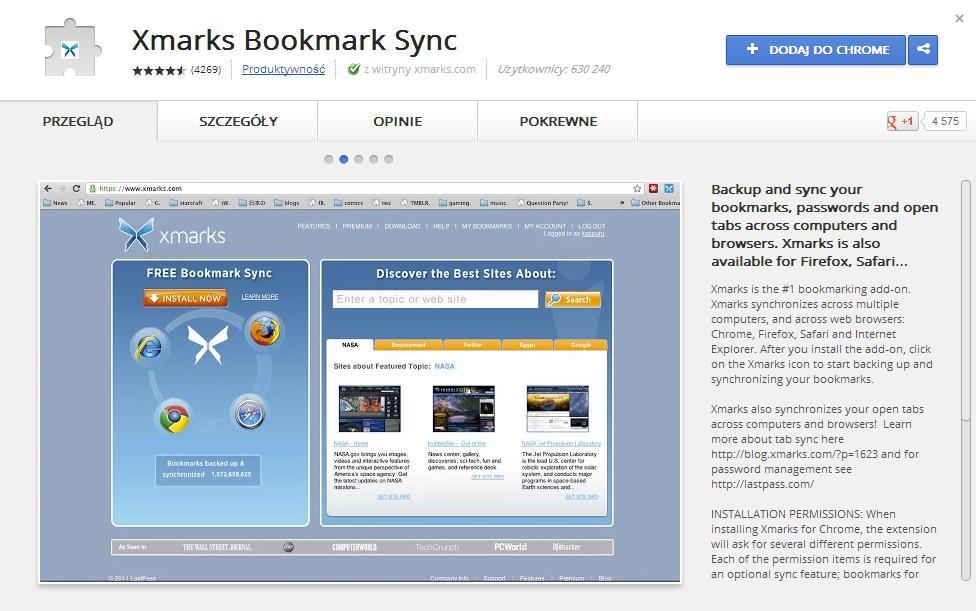Open the Produktywność category link
The image size is (976, 611).
[x=283, y=69]
